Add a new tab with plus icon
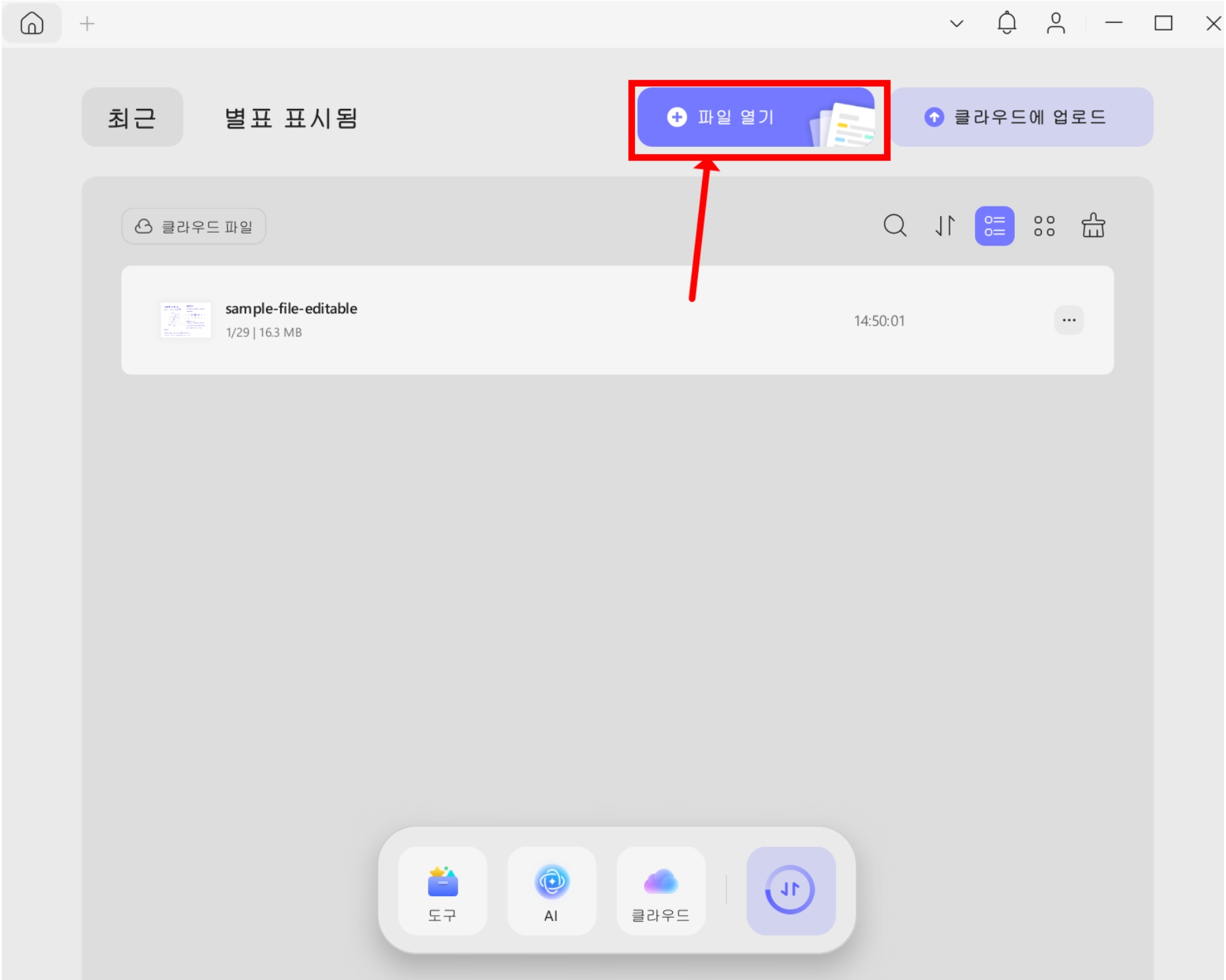1226x980 pixels. coord(87,24)
